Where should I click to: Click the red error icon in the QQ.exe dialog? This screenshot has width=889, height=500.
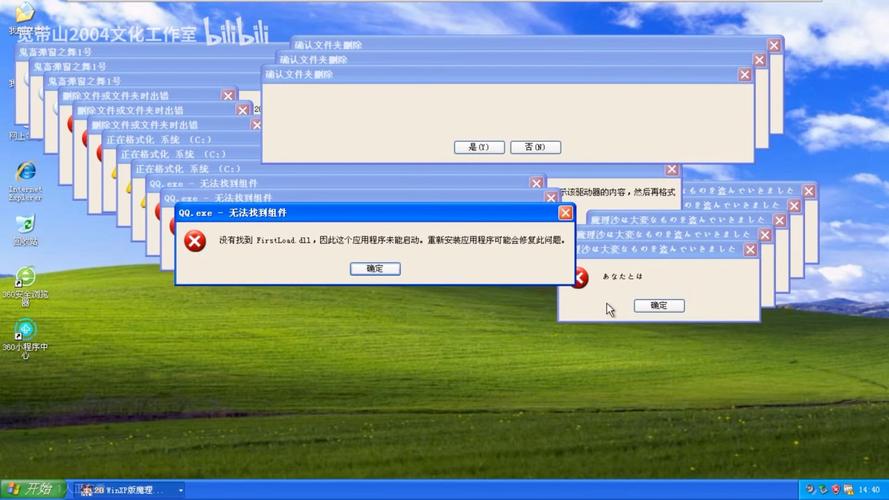click(x=195, y=241)
